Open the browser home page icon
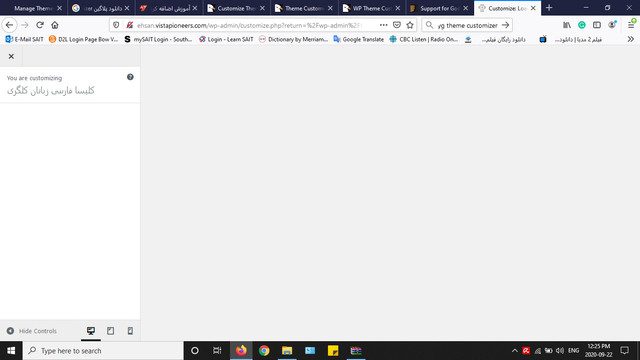Screen dimensions: 640x360 [55, 25]
